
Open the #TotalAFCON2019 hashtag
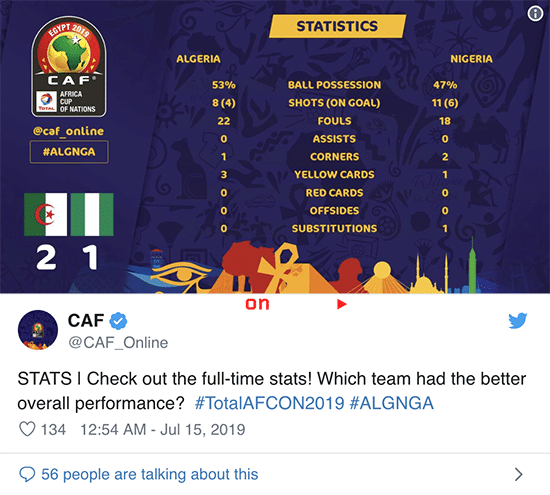[x=269, y=403]
